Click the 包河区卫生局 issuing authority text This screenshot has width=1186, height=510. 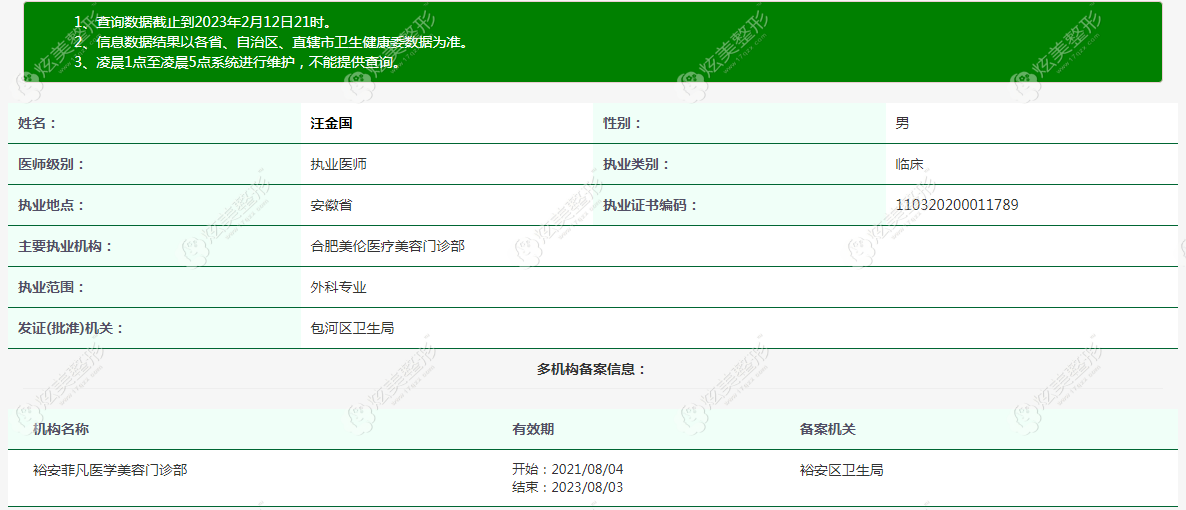(352, 328)
